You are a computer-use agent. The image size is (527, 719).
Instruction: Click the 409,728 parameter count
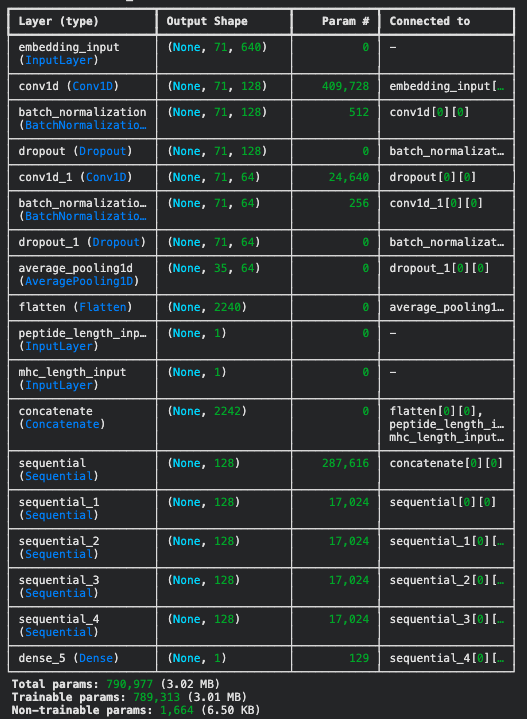click(345, 86)
